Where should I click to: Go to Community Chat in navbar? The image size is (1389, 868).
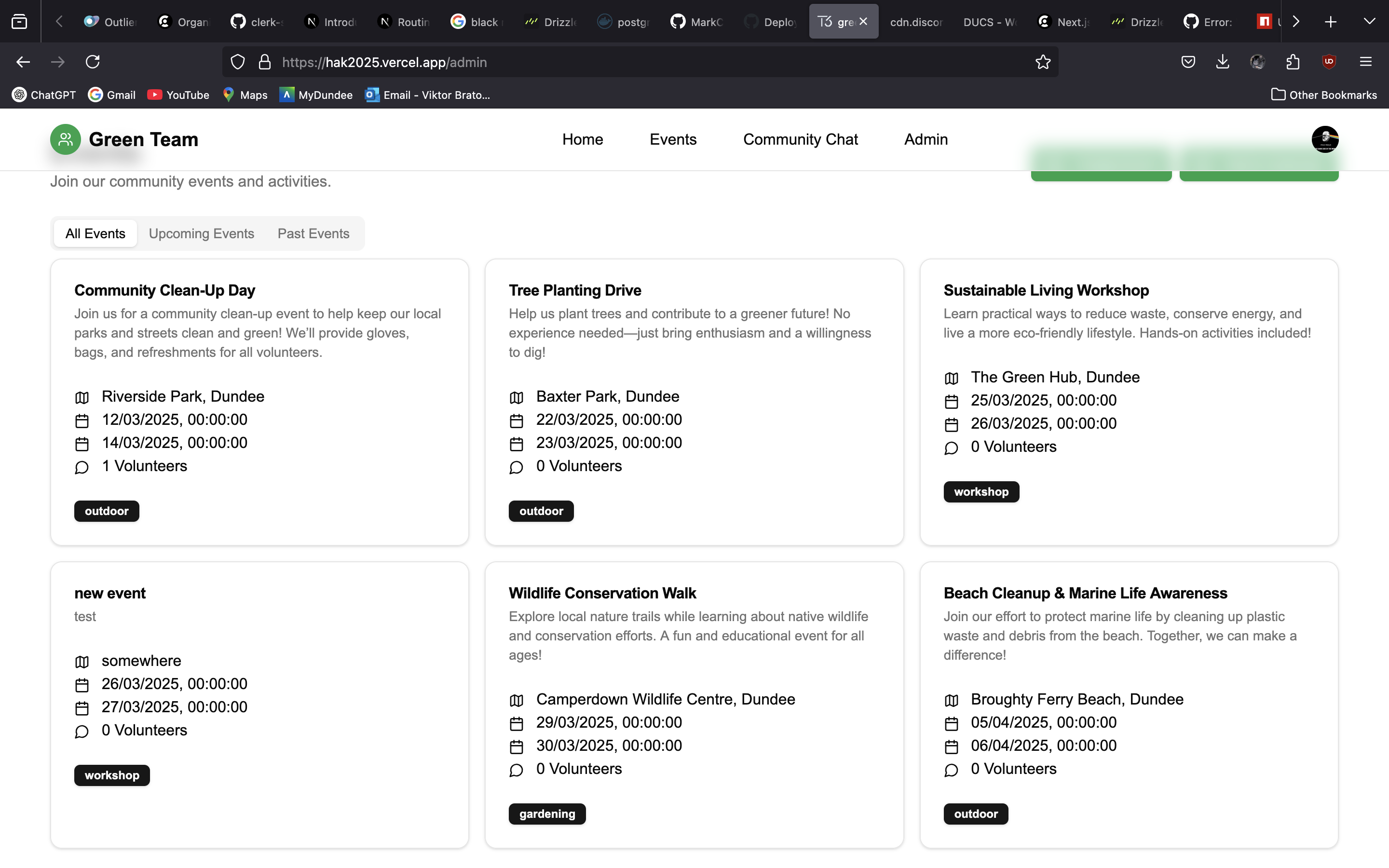tap(800, 139)
